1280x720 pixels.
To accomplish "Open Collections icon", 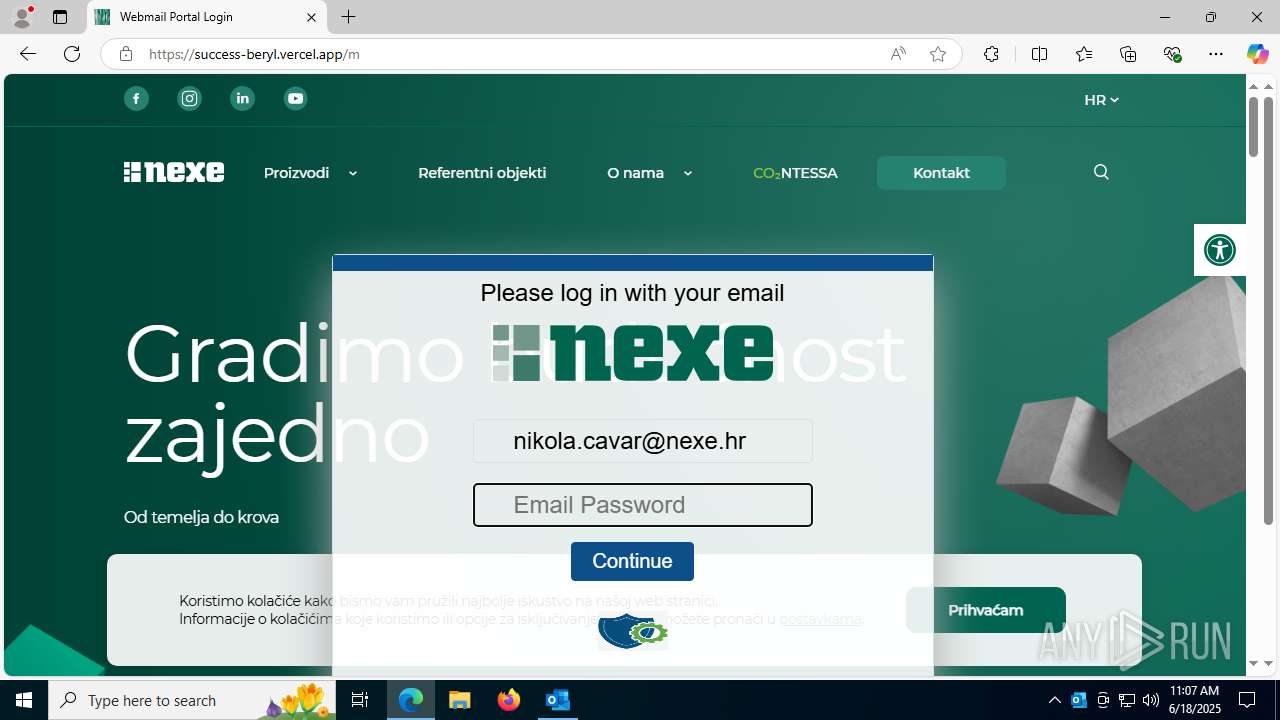I will pos(1128,54).
